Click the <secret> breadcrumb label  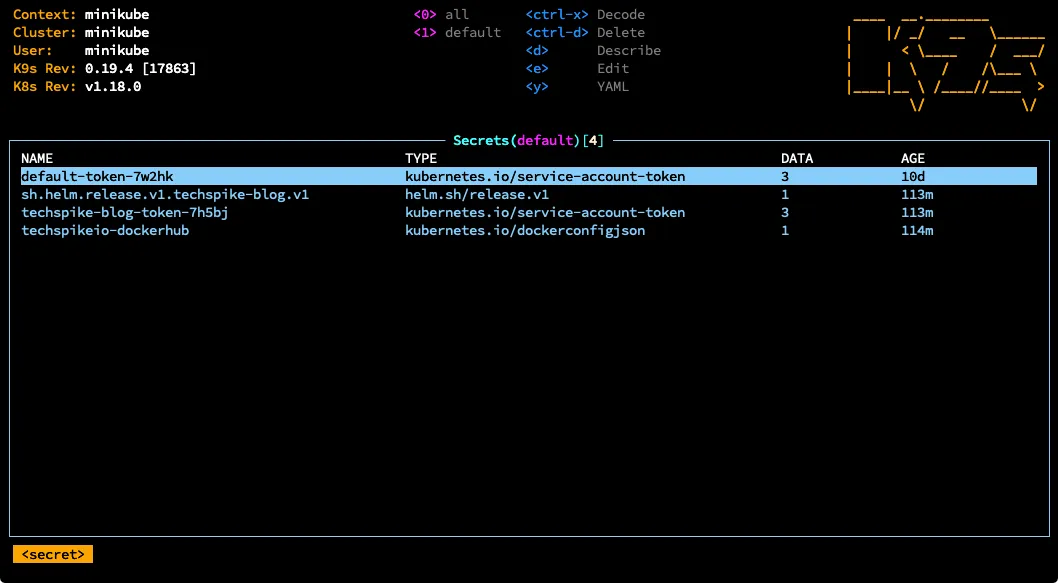(x=53, y=554)
